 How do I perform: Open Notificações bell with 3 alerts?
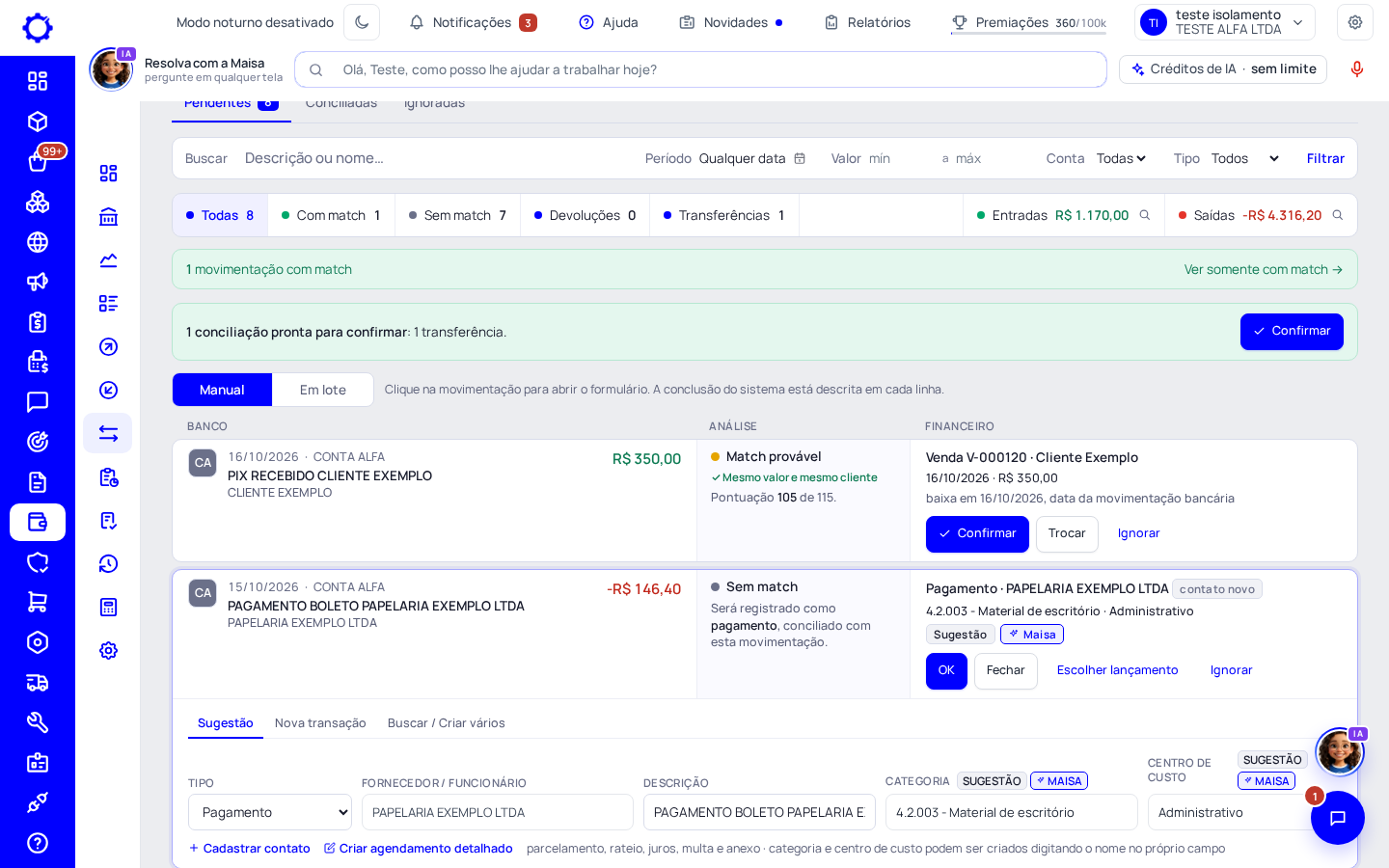473,22
